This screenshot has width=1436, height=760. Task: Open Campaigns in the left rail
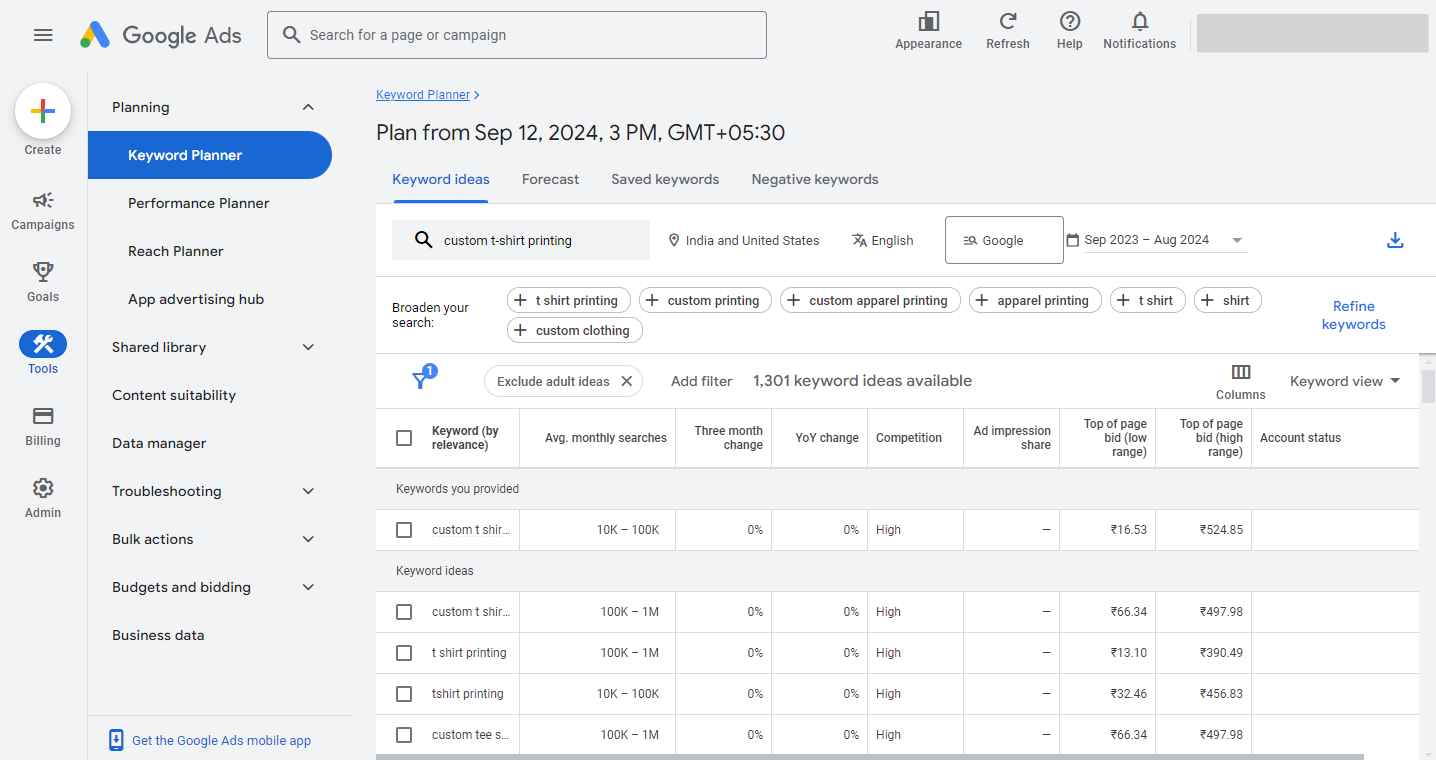pos(43,211)
